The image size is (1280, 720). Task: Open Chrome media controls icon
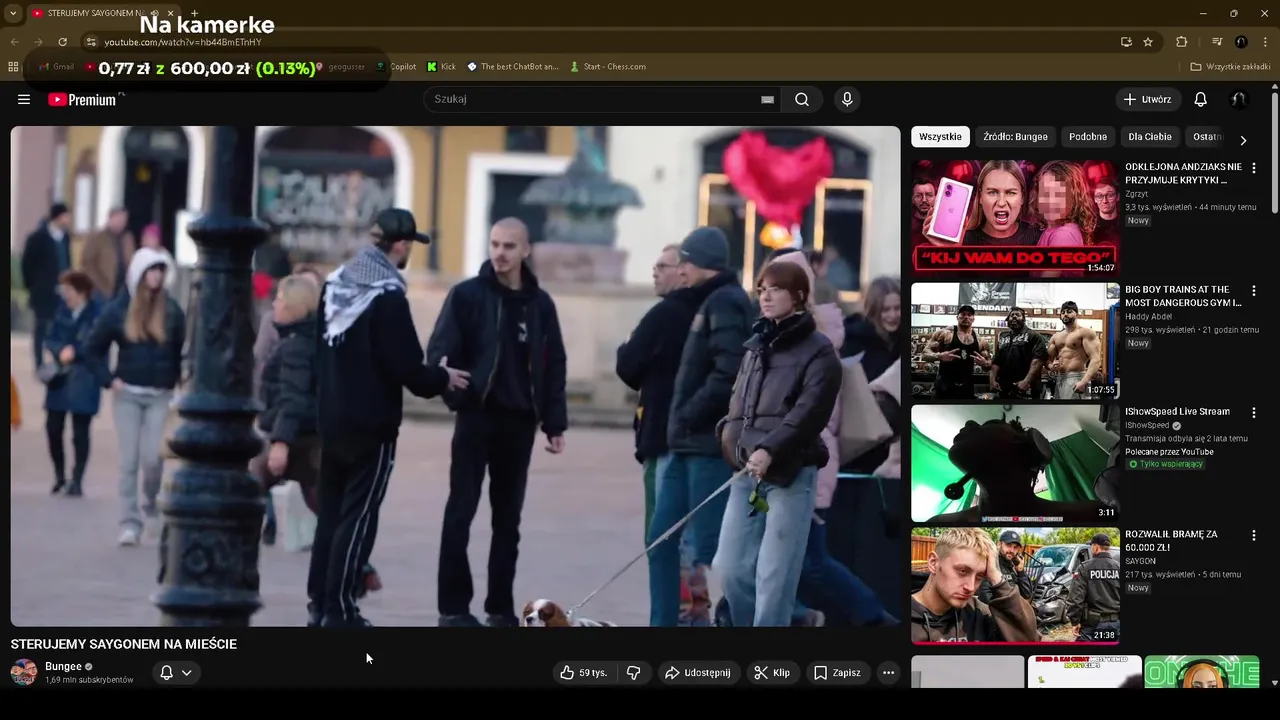click(x=1217, y=42)
